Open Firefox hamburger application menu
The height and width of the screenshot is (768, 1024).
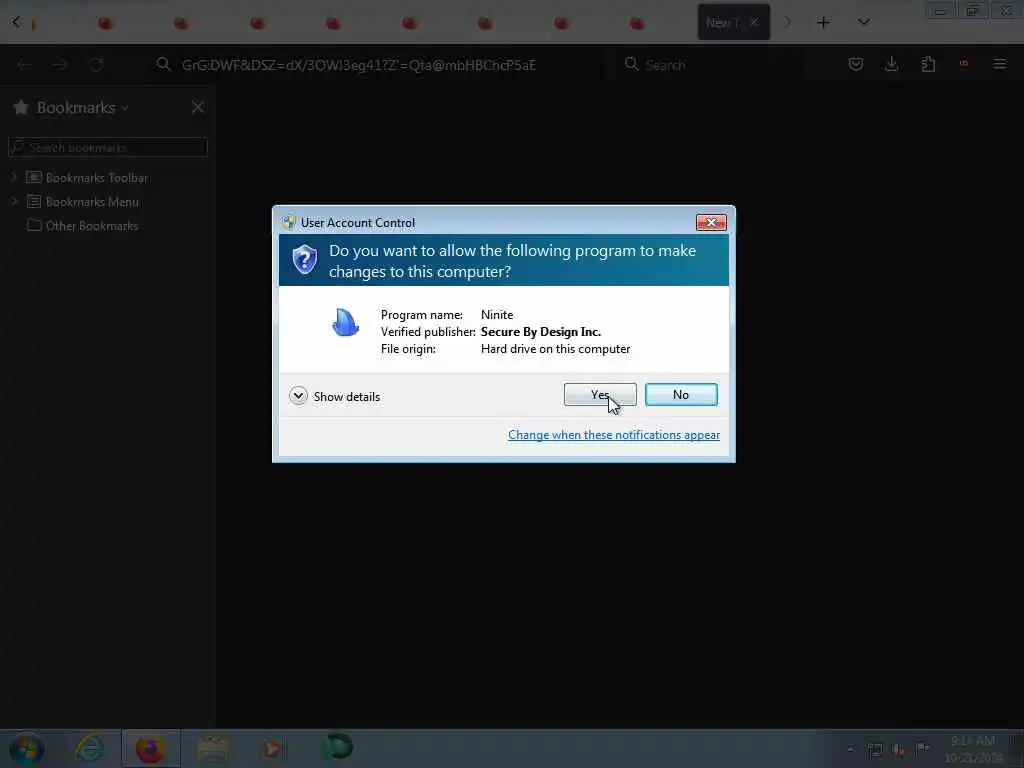point(1000,64)
